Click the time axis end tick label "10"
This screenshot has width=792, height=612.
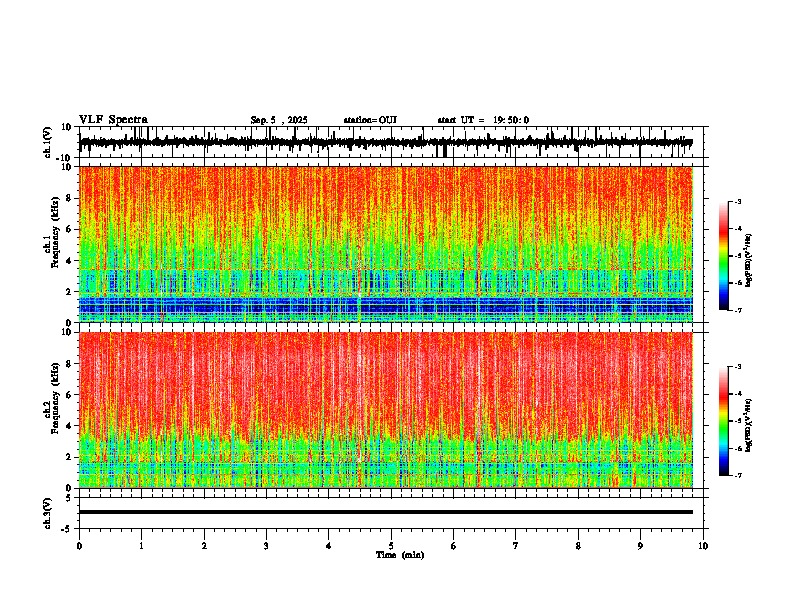coord(703,546)
